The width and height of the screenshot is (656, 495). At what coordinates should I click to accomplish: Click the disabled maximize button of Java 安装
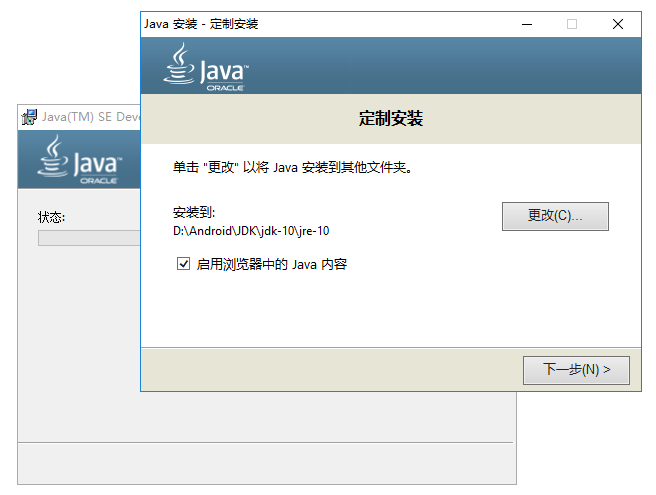pyautogui.click(x=572, y=24)
